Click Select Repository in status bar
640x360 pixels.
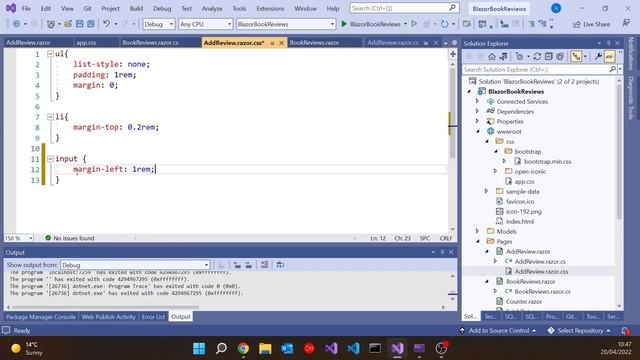coord(579,330)
